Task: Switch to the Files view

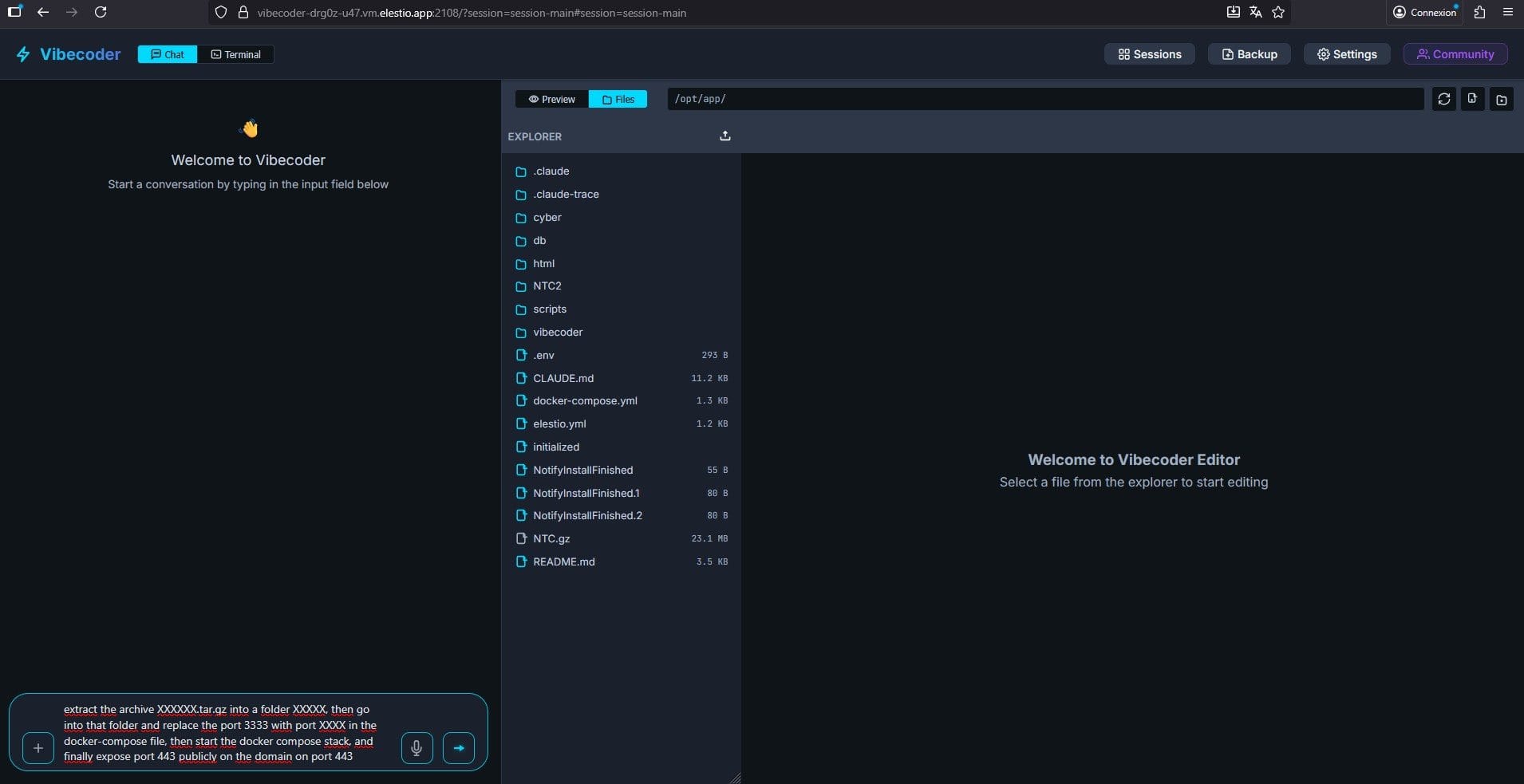Action: click(618, 99)
